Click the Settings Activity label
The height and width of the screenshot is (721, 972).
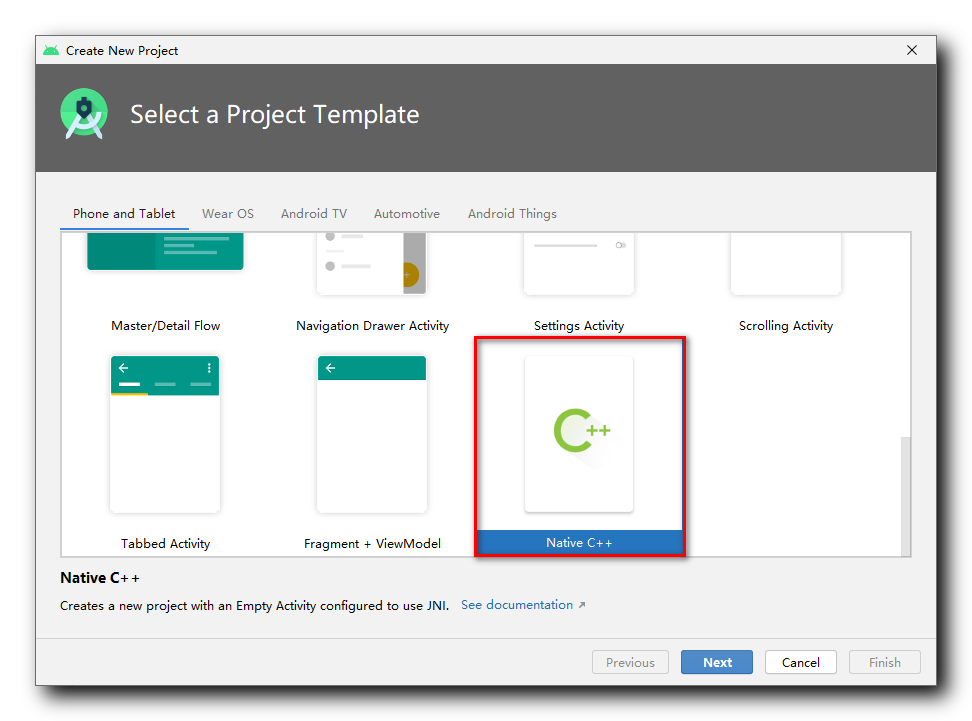click(578, 325)
